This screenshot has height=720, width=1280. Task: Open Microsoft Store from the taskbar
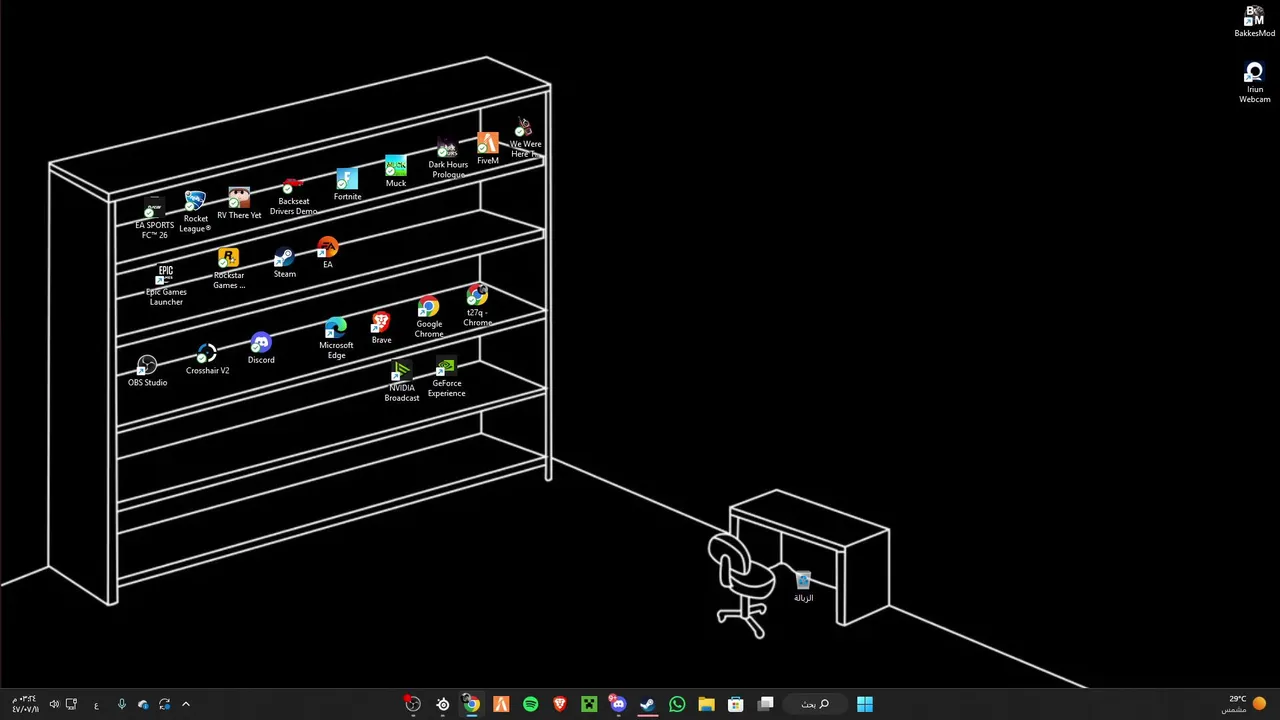point(736,704)
